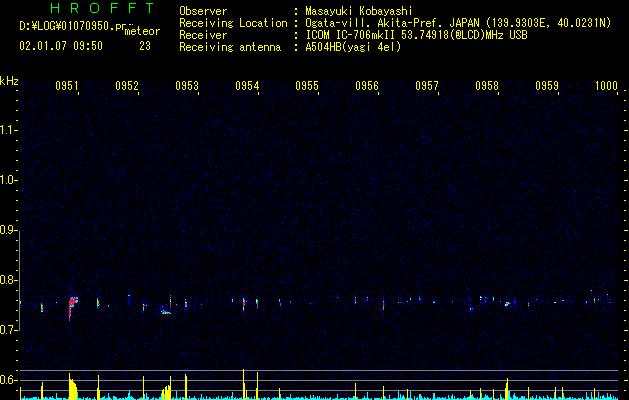Image resolution: width=629 pixels, height=400 pixels.
Task: Click the 0.7 kHz axis label
Action: (x=8, y=330)
